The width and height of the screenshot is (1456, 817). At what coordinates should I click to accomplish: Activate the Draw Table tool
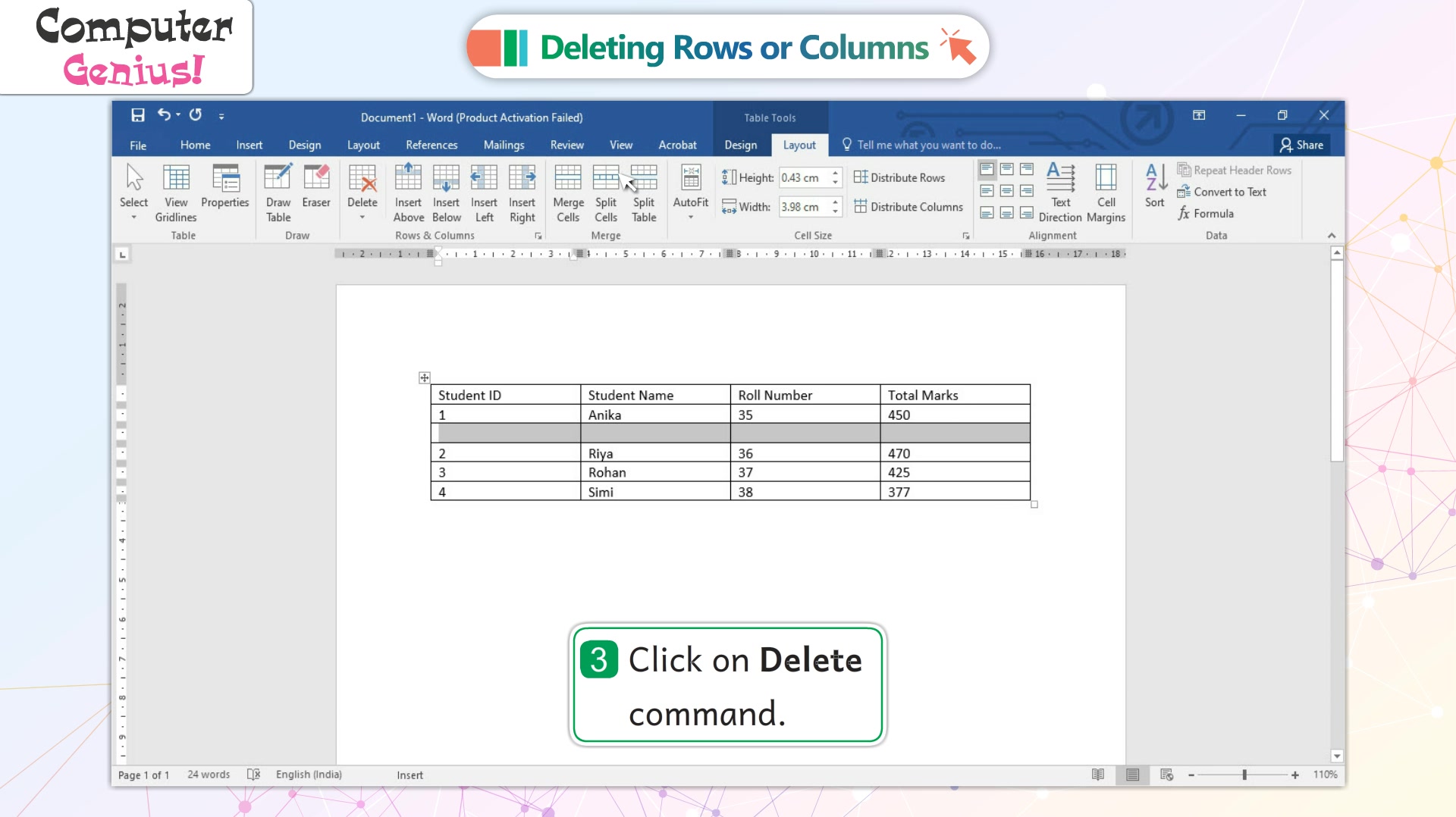pyautogui.click(x=278, y=193)
